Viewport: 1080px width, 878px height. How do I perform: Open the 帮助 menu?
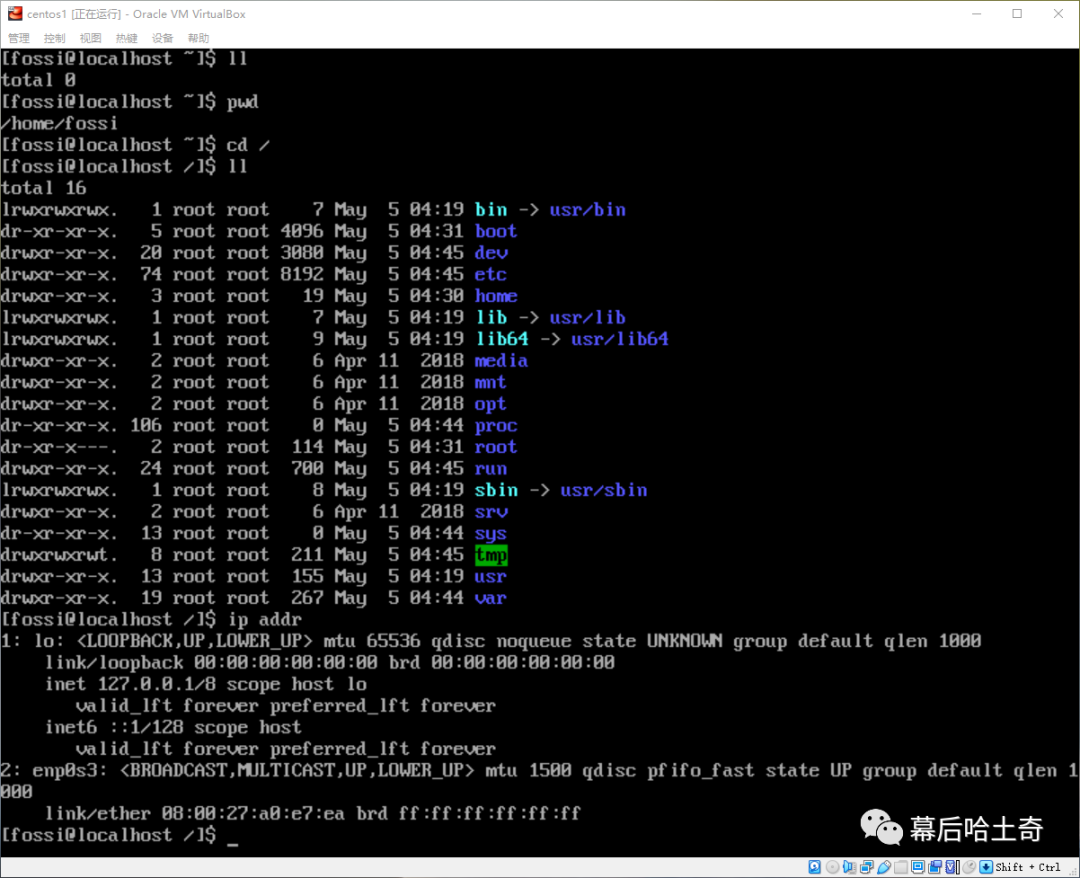198,38
